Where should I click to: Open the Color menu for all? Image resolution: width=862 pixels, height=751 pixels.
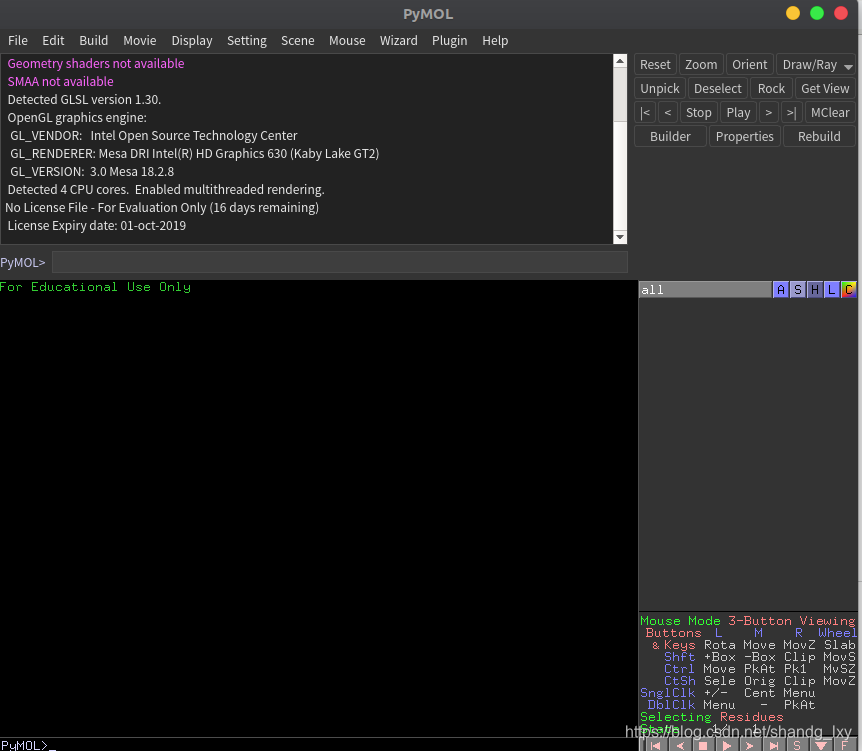click(x=849, y=290)
